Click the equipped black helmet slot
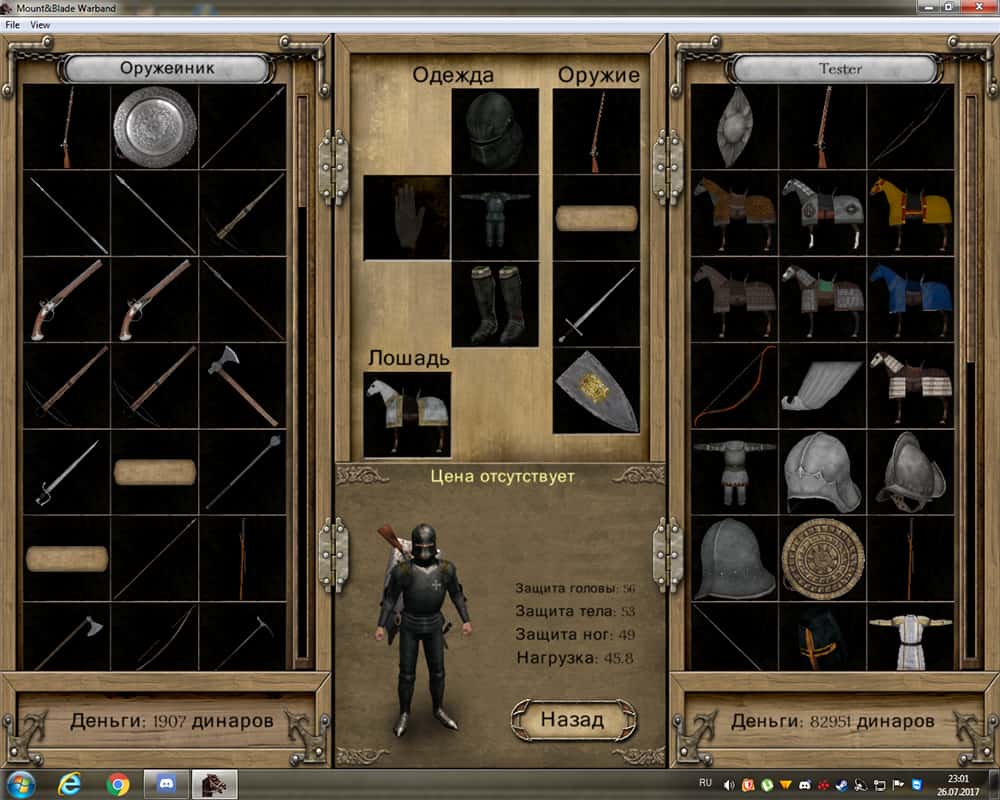Image resolution: width=1000 pixels, height=800 pixels. point(494,131)
